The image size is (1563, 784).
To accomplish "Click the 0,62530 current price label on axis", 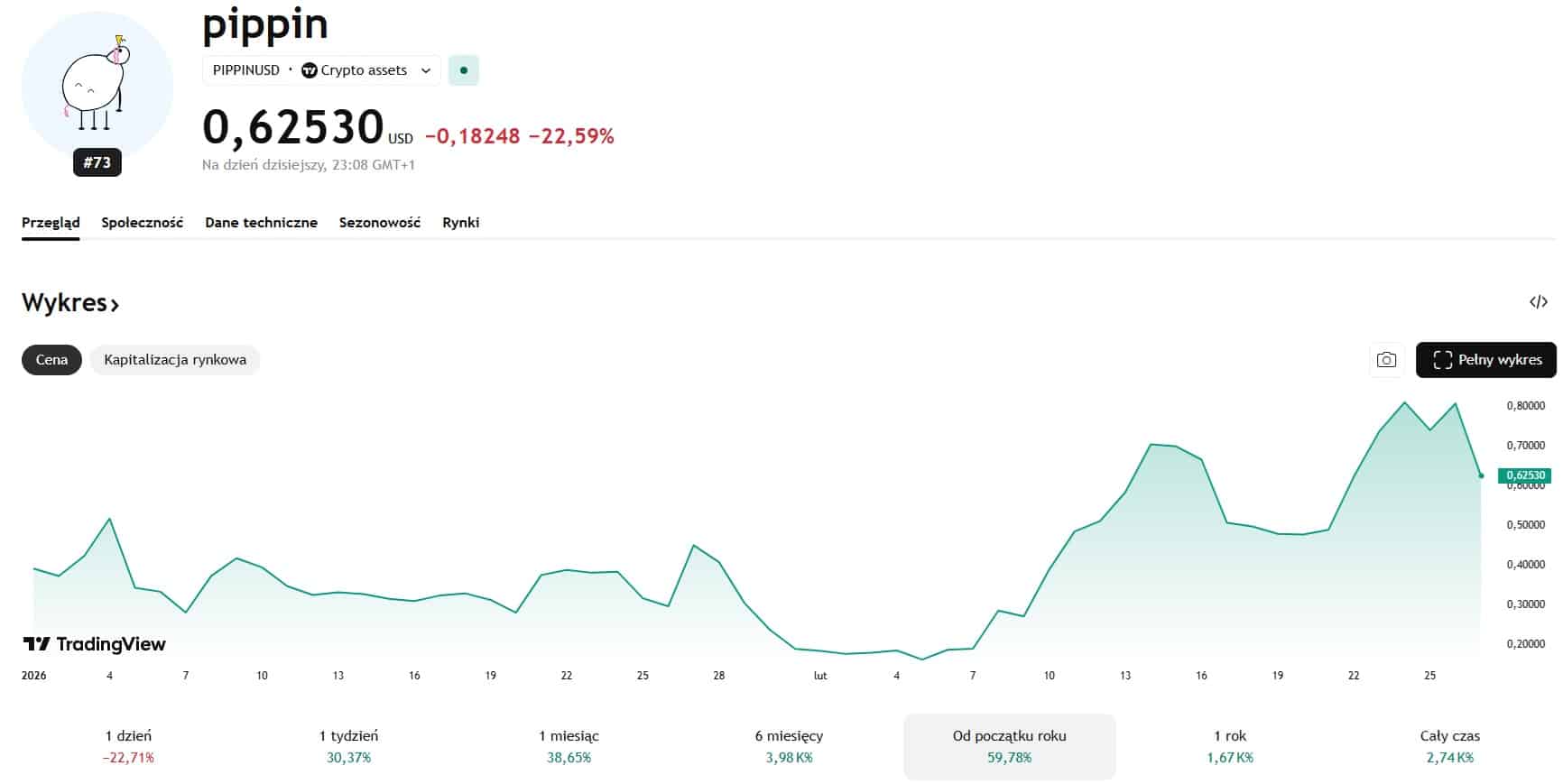I will pyautogui.click(x=1525, y=475).
